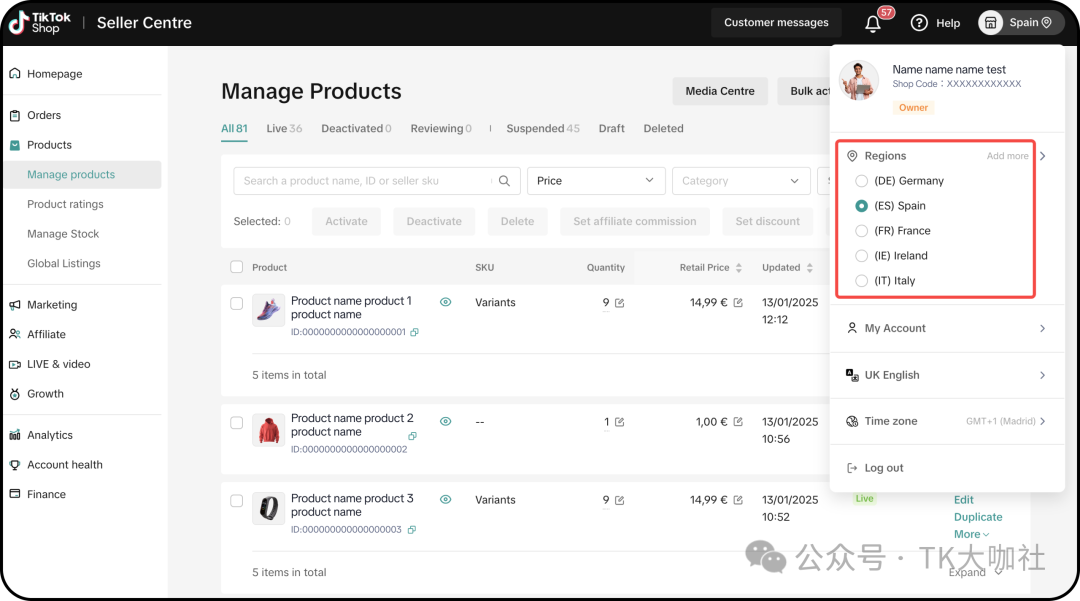This screenshot has height=601, width=1080.
Task: Click the Duplicate link
Action: pos(978,517)
